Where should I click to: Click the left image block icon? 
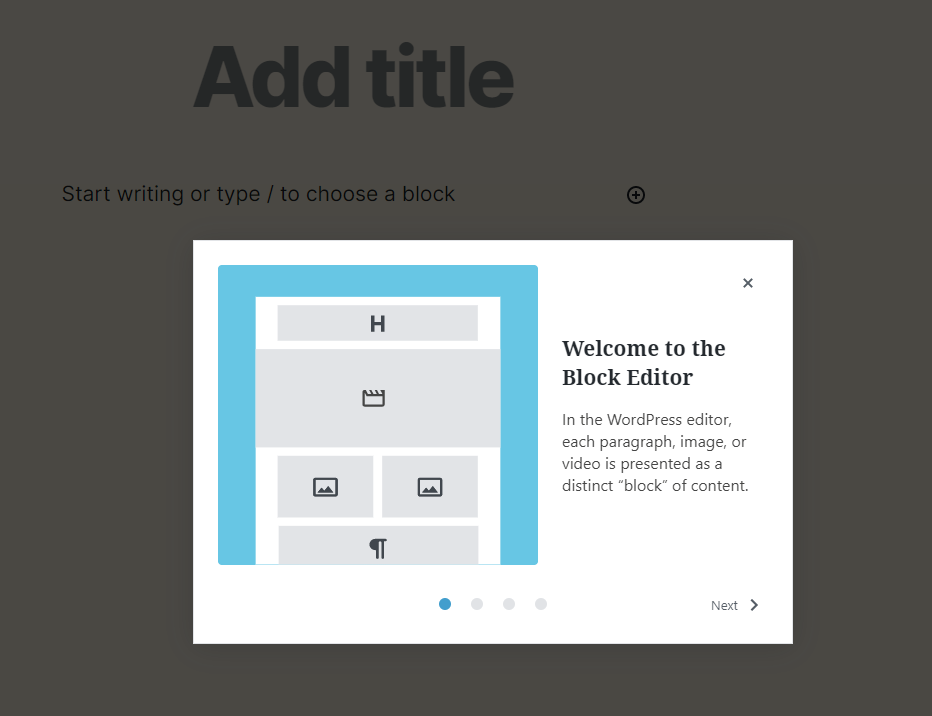pos(325,487)
